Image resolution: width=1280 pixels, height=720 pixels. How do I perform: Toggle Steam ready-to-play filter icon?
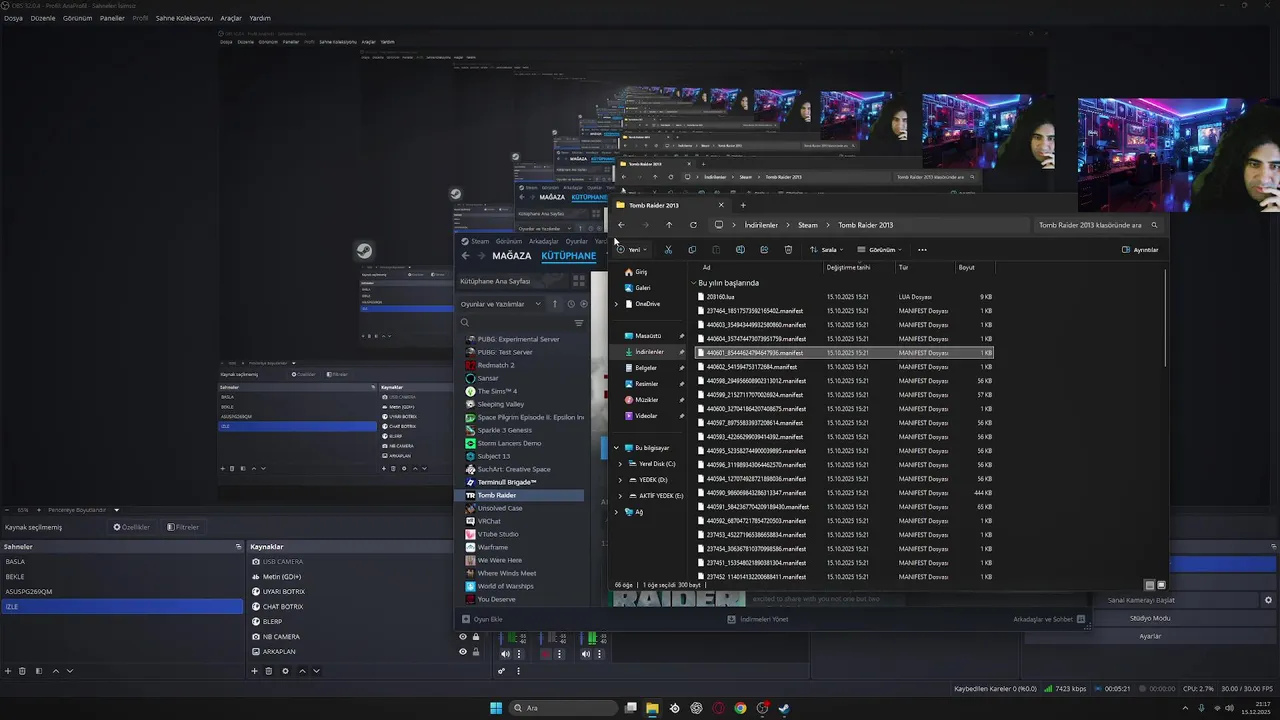pyautogui.click(x=583, y=304)
